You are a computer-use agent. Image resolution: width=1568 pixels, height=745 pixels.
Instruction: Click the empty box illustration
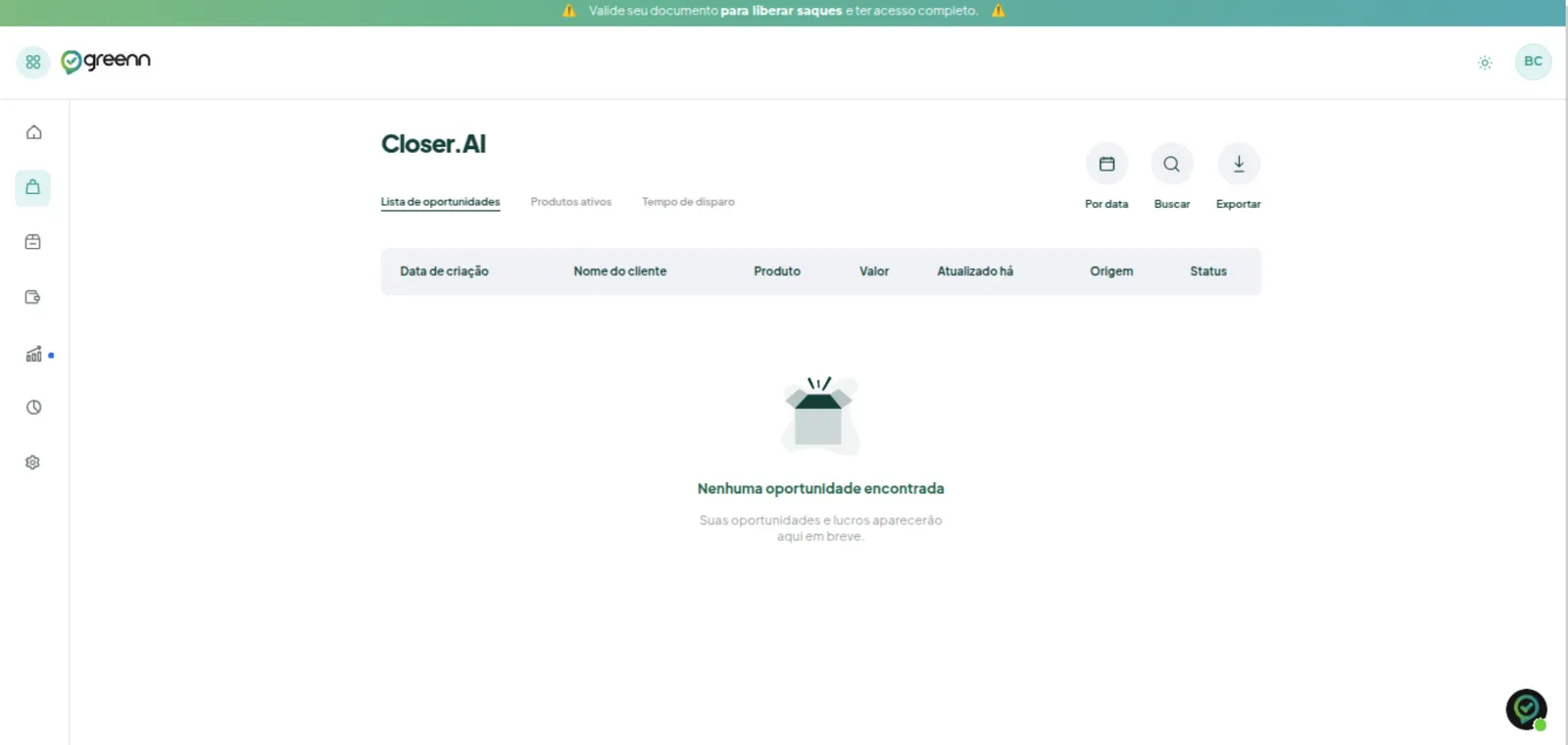coord(820,416)
